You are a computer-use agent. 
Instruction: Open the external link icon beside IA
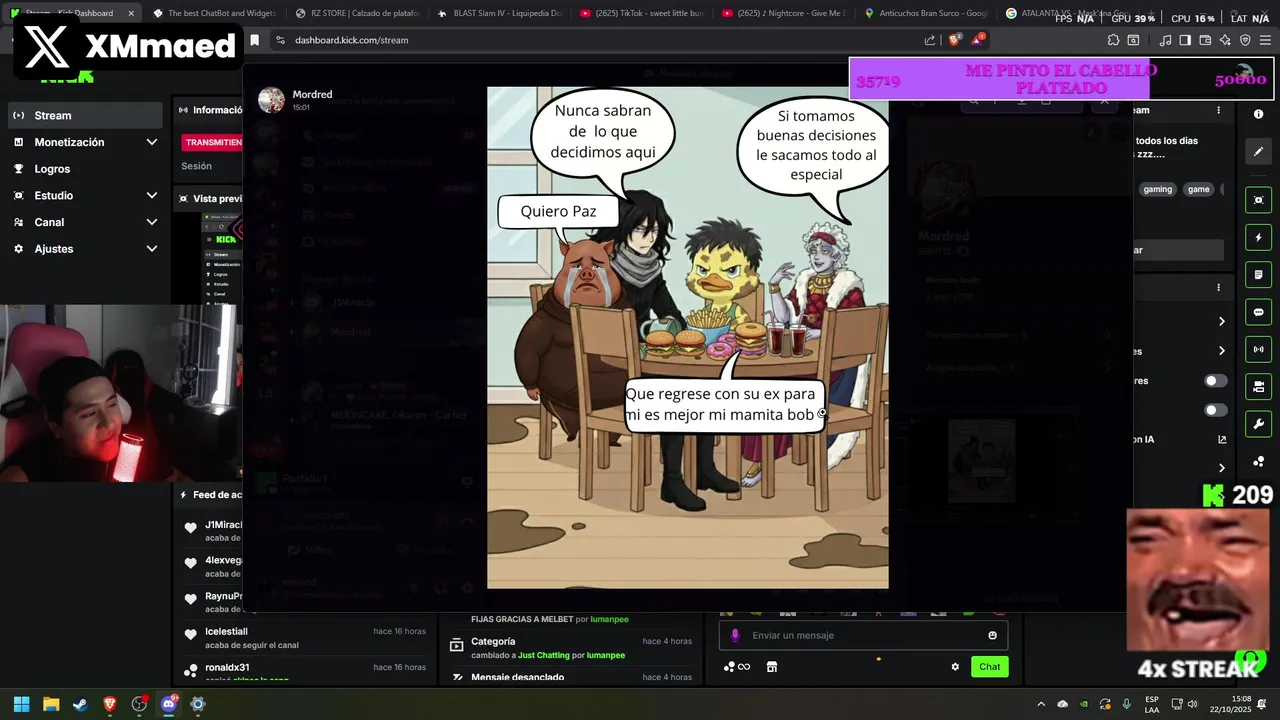point(1222,439)
